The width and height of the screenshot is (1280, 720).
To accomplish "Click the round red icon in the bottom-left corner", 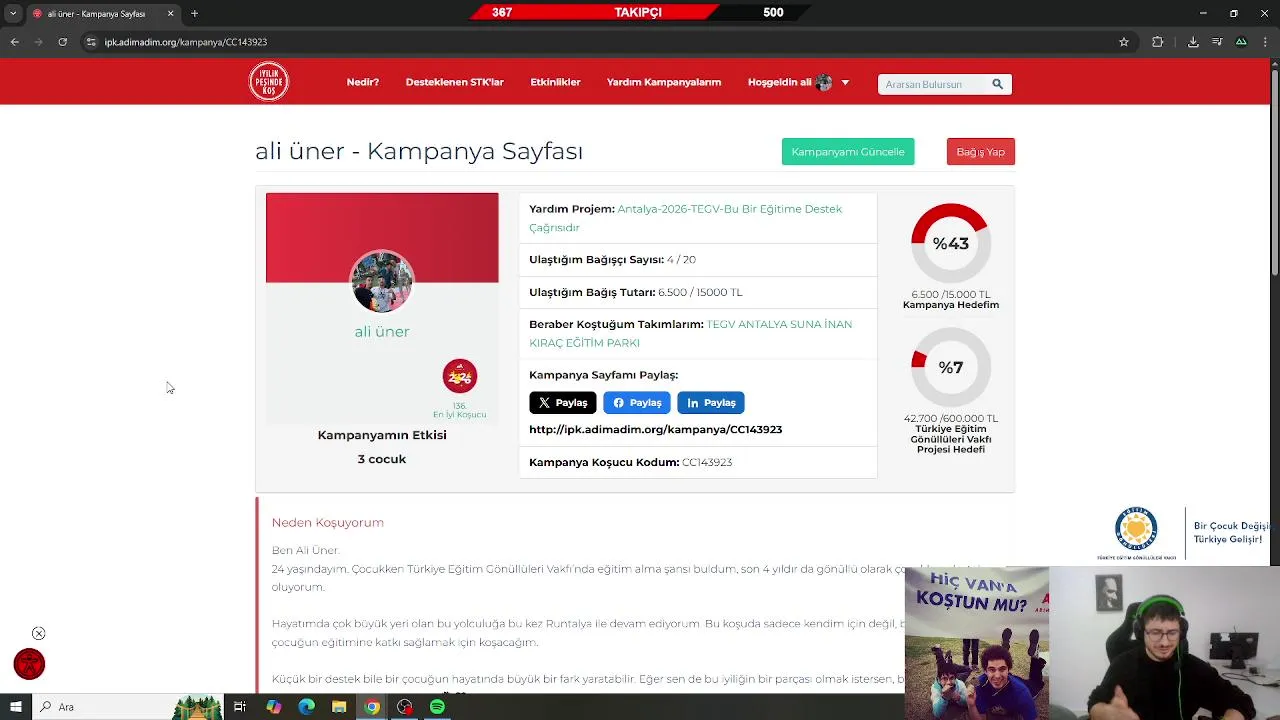I will [29, 664].
